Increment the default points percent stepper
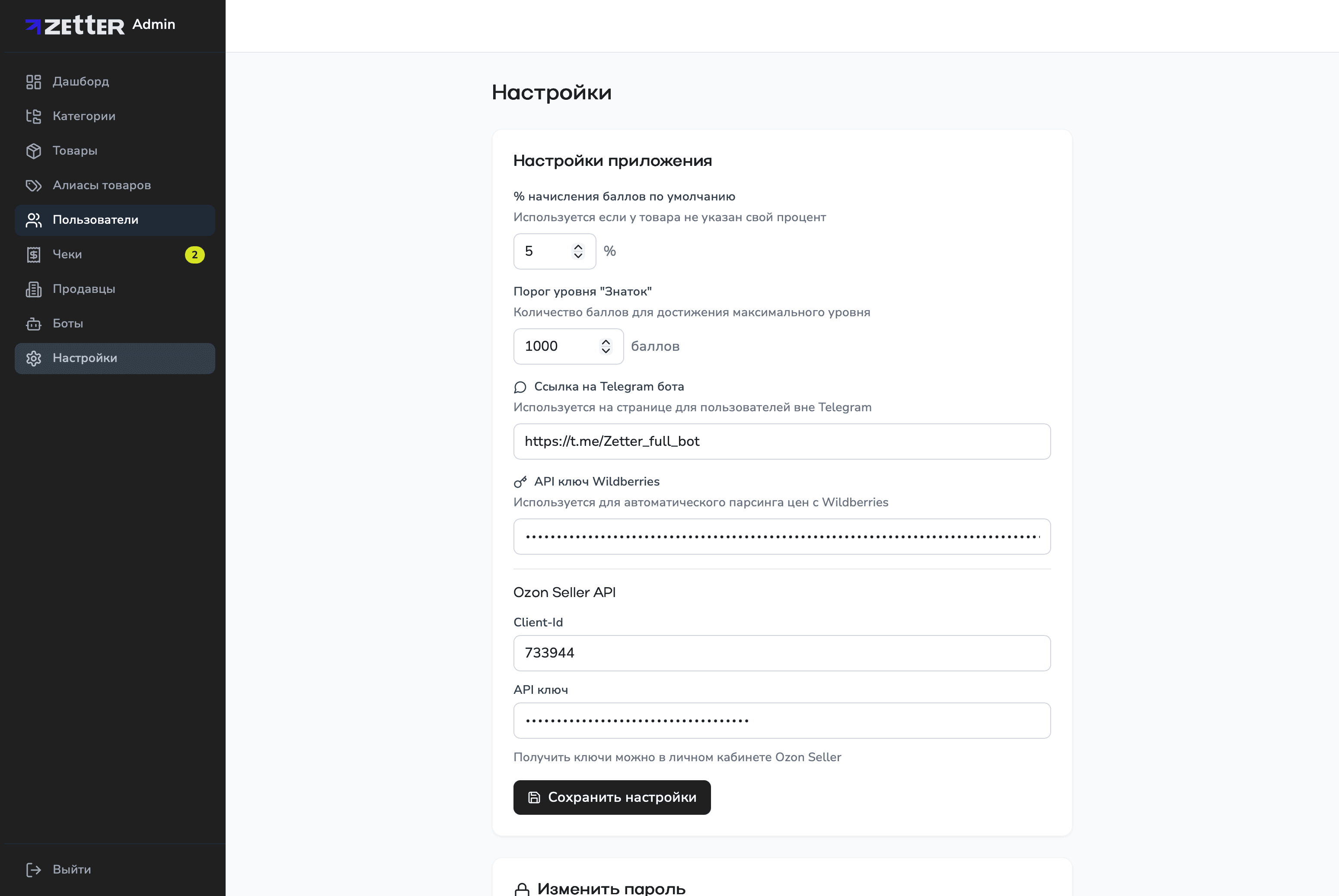Image resolution: width=1339 pixels, height=896 pixels. coord(578,246)
